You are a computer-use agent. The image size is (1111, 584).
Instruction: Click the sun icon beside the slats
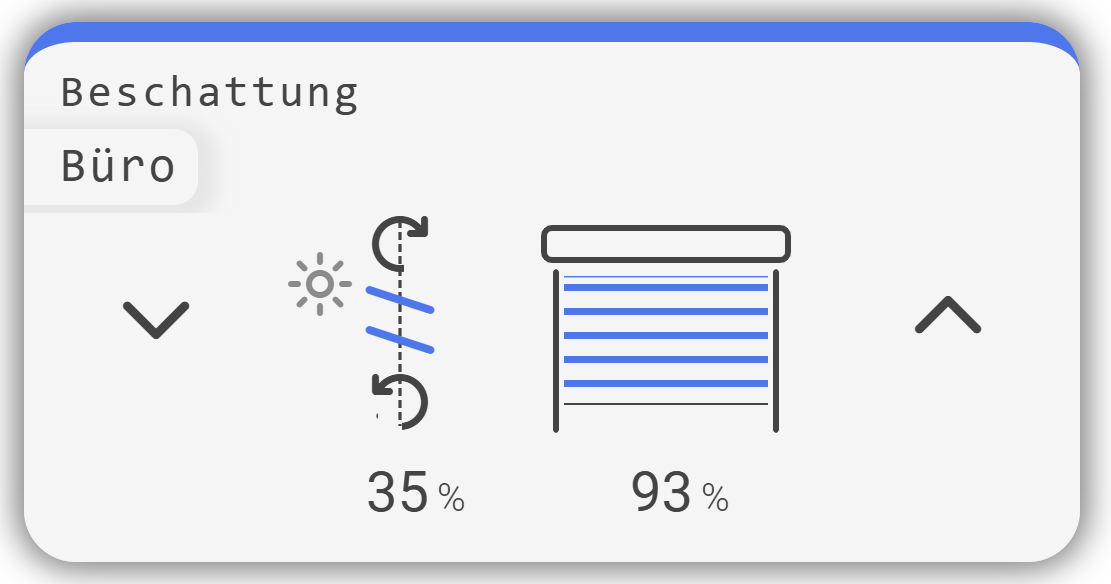(x=319, y=285)
